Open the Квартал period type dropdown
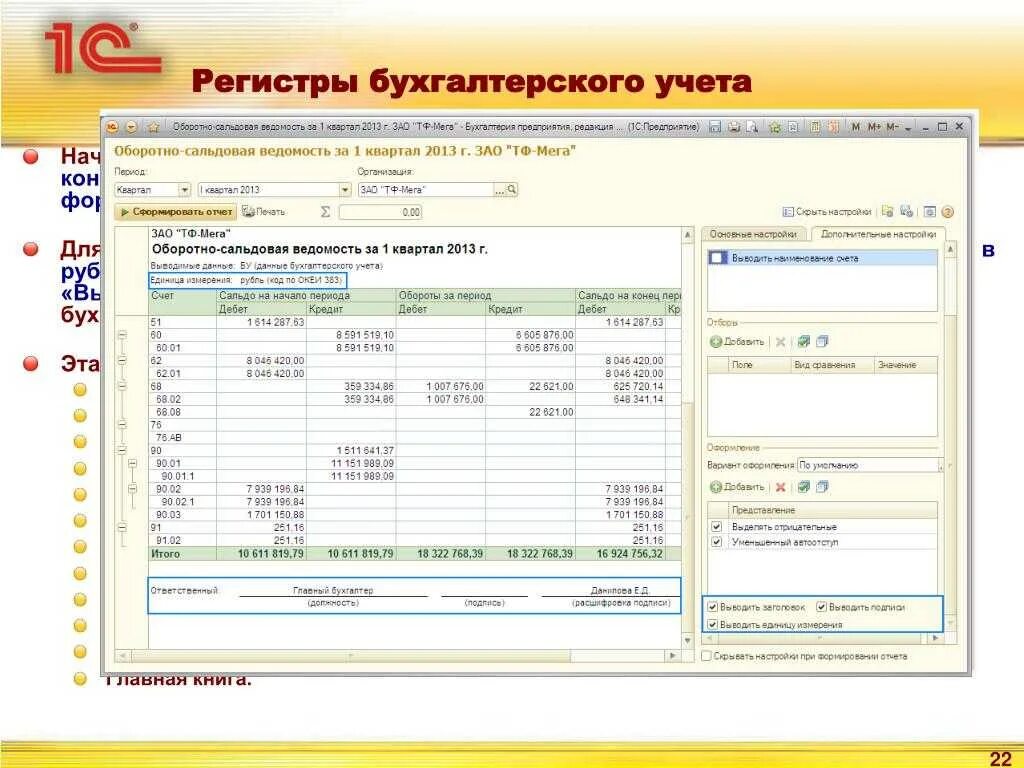Viewport: 1024px width, 768px height. tap(185, 189)
